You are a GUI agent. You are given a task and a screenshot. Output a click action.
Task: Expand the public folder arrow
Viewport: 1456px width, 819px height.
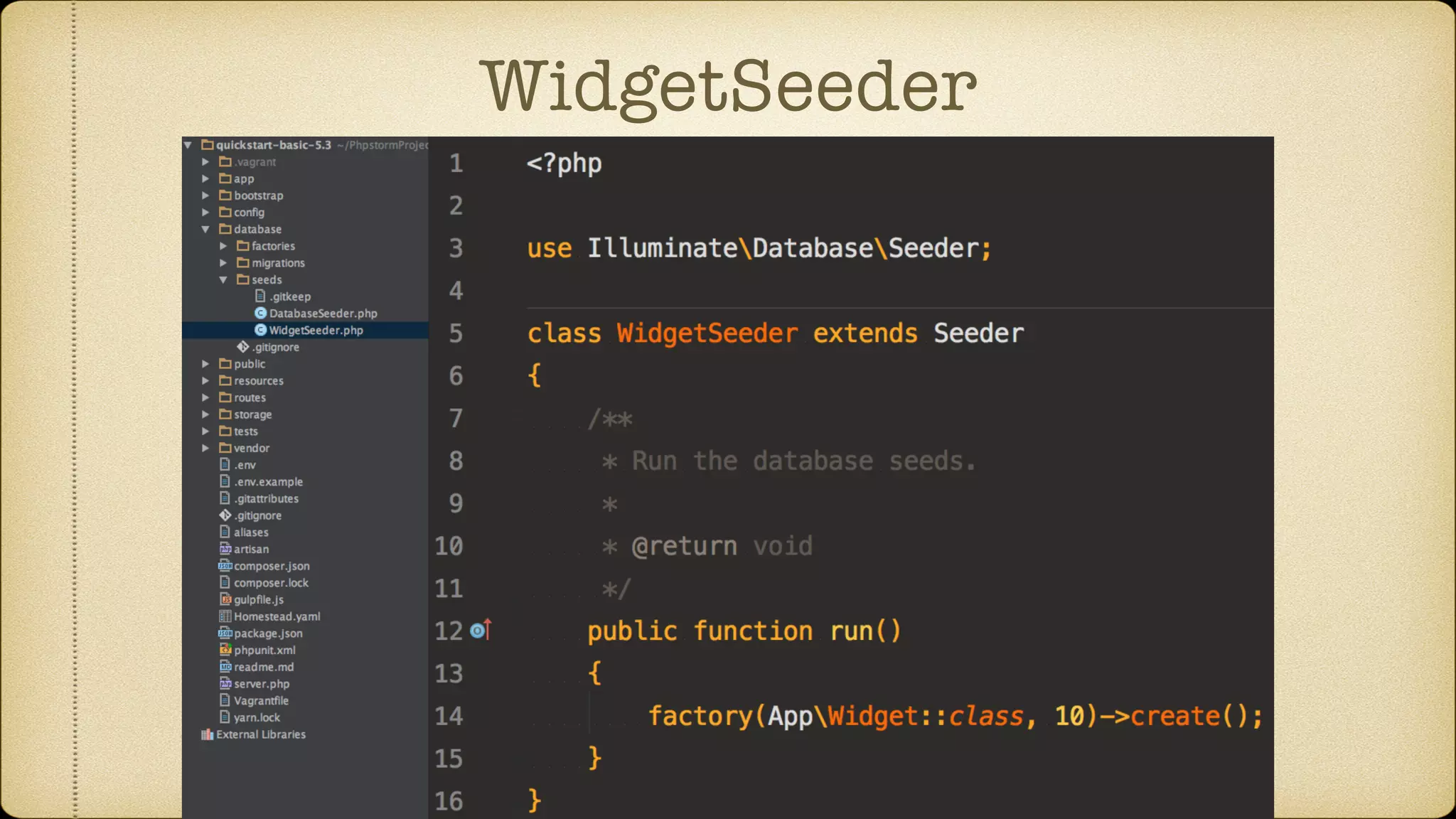click(205, 364)
